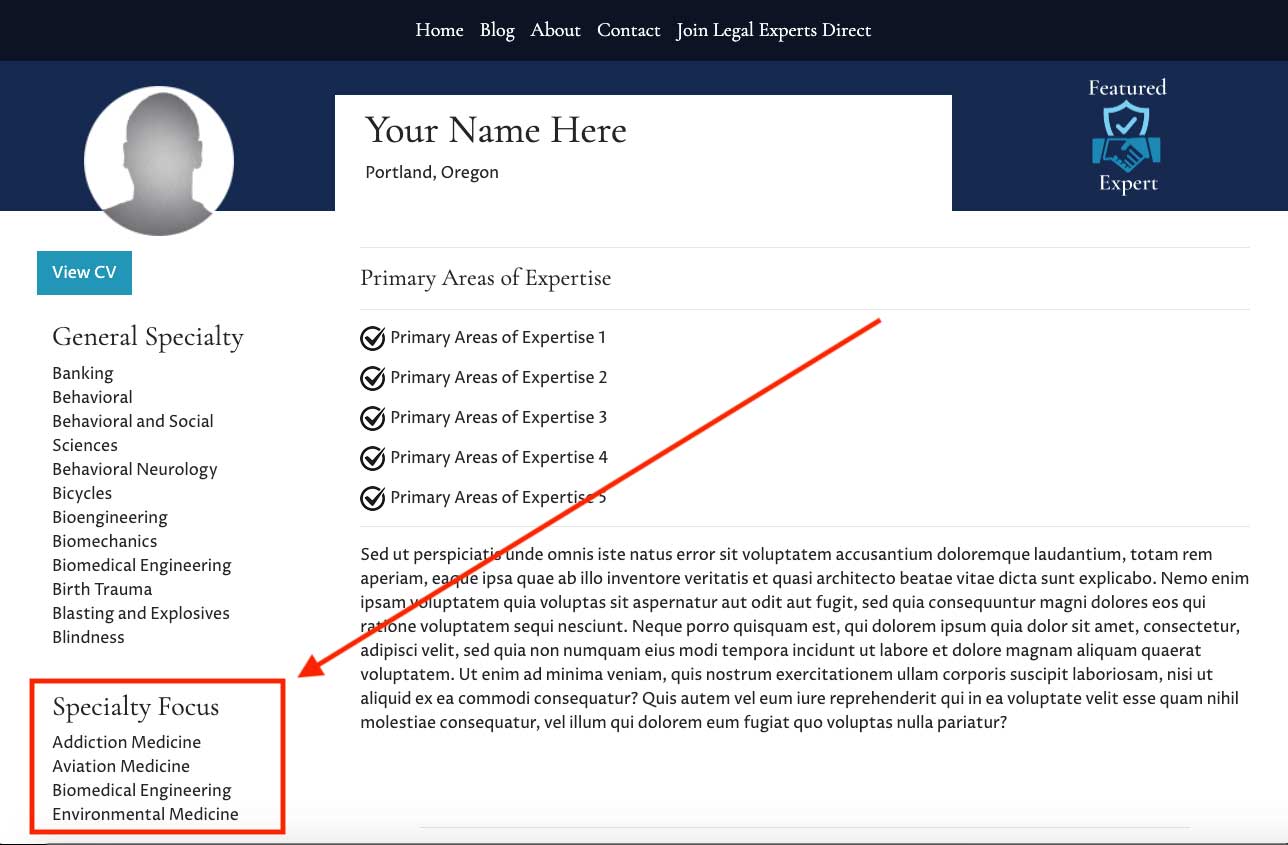Viewport: 1288px width, 845px height.
Task: Select Banking under General Specialty
Action: tap(83, 373)
